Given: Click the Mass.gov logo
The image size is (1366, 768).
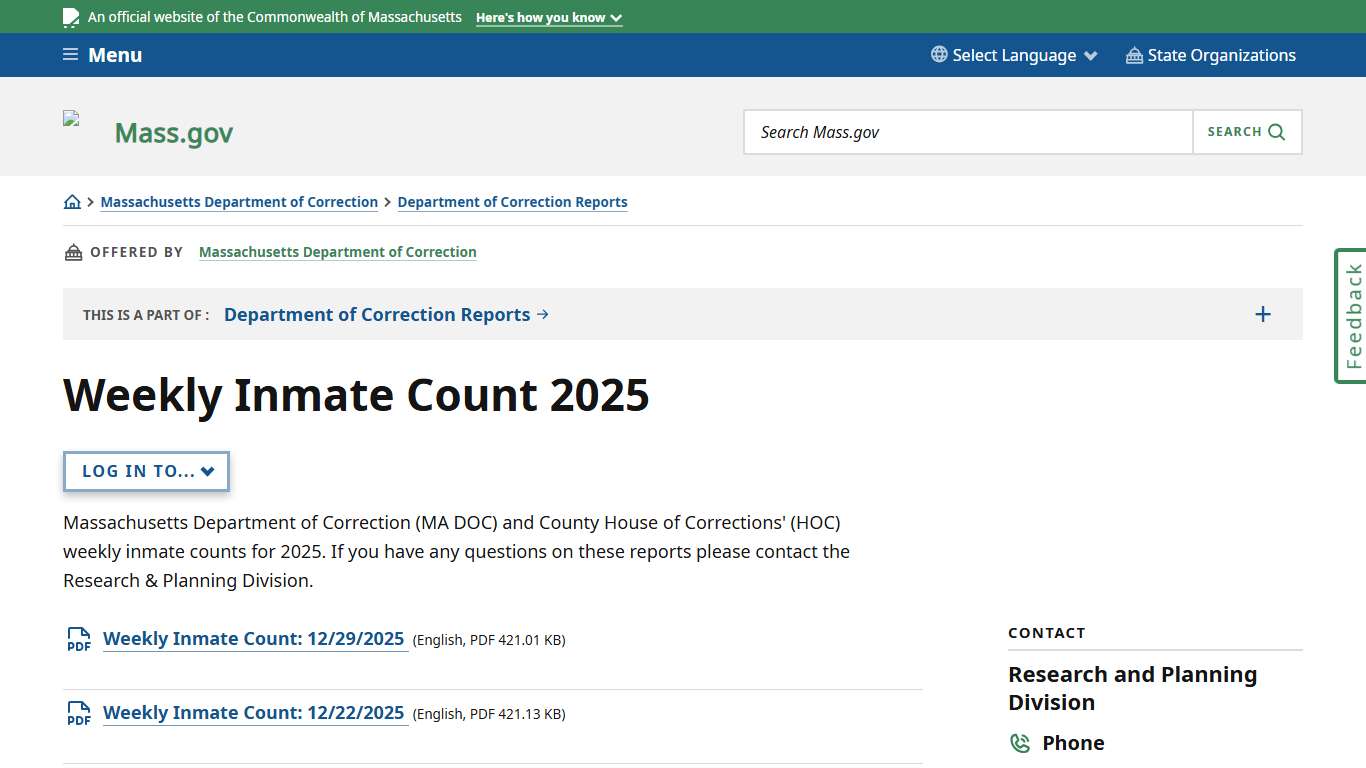Looking at the screenshot, I should [x=172, y=131].
